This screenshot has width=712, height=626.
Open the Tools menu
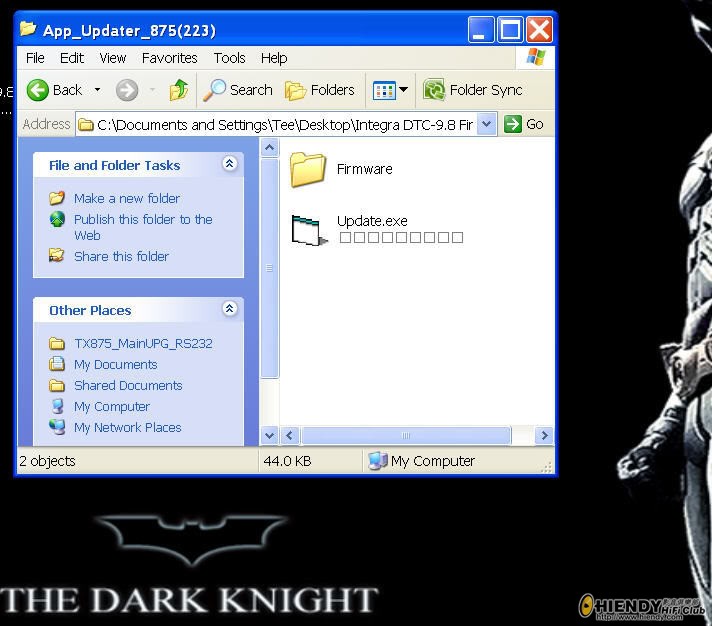tap(229, 58)
